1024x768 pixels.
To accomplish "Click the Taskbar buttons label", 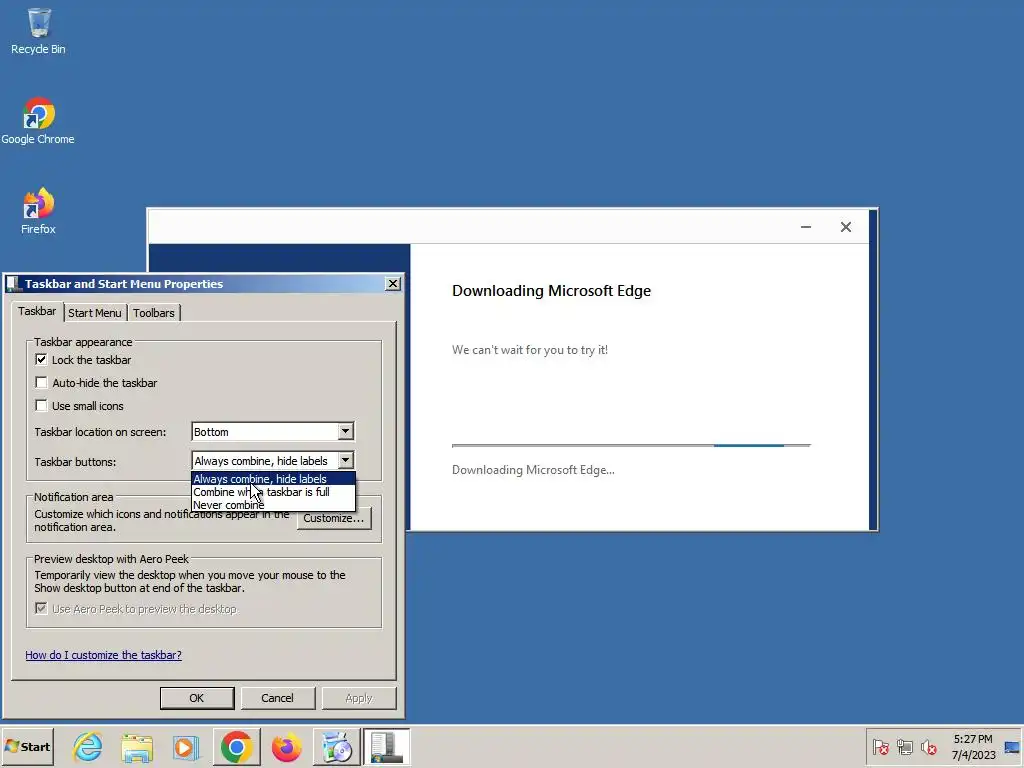I will [x=75, y=462].
